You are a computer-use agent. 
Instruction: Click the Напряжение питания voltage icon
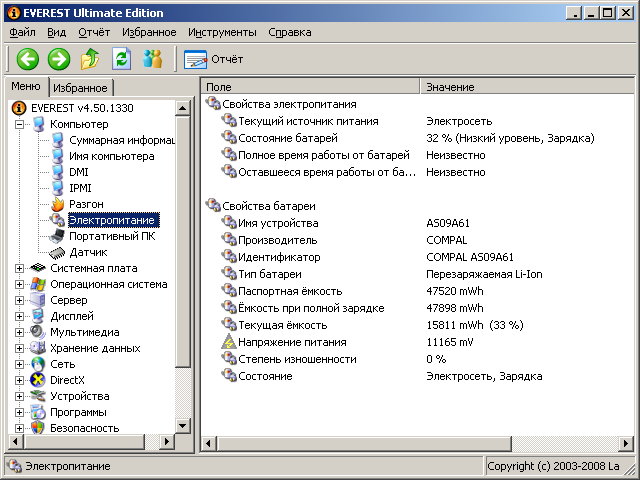tap(229, 342)
